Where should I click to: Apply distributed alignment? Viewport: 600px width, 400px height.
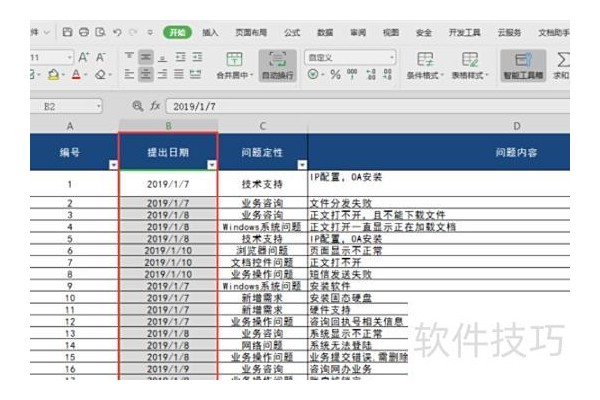196,74
